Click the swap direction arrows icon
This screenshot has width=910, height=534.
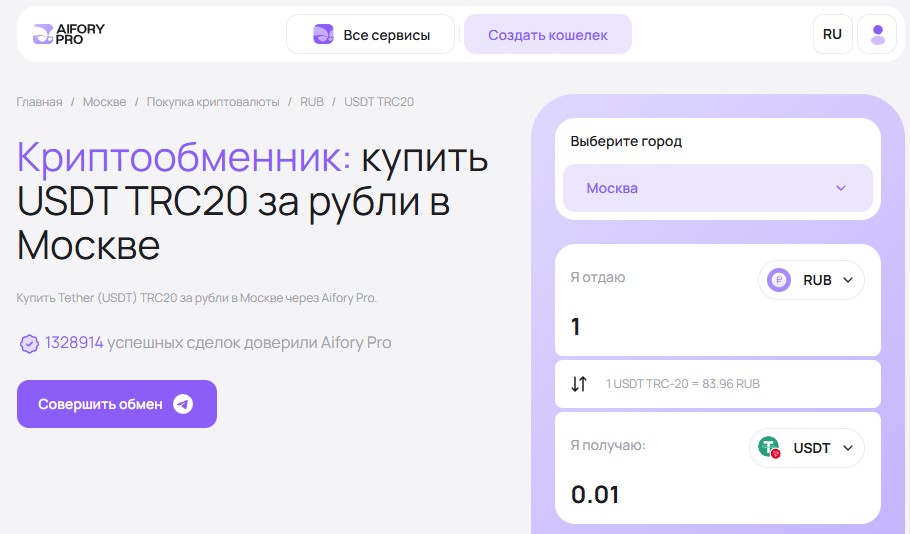pos(579,383)
